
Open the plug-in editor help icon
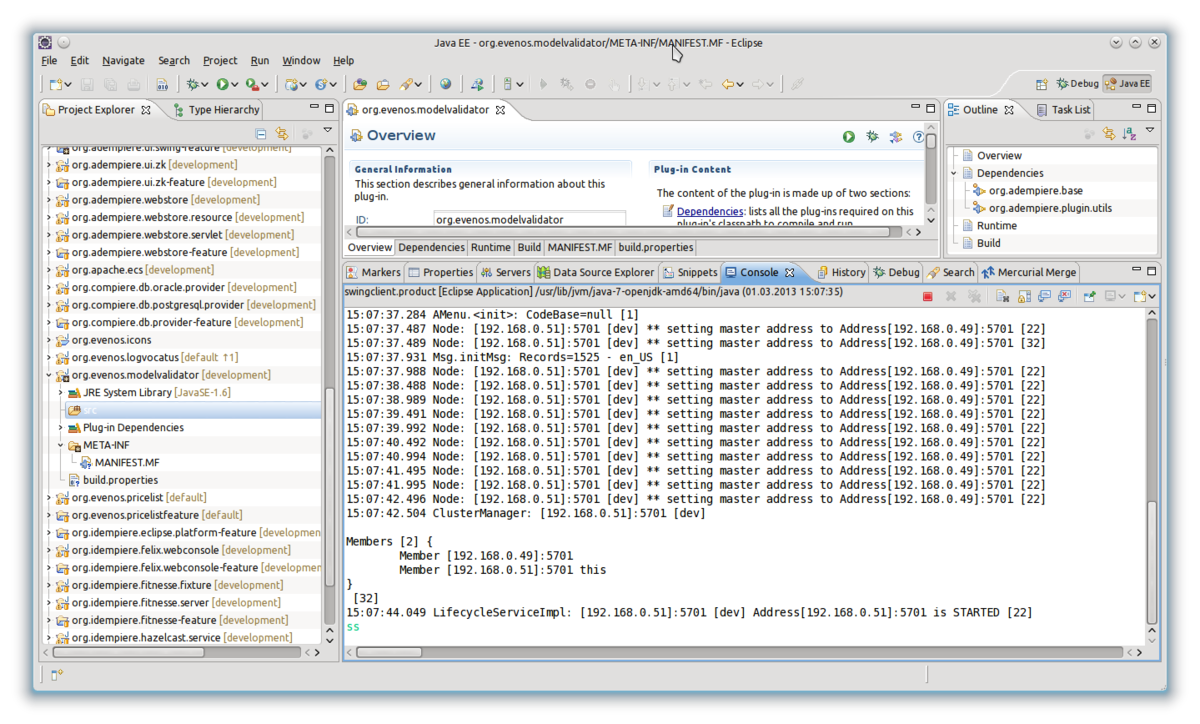(x=917, y=136)
